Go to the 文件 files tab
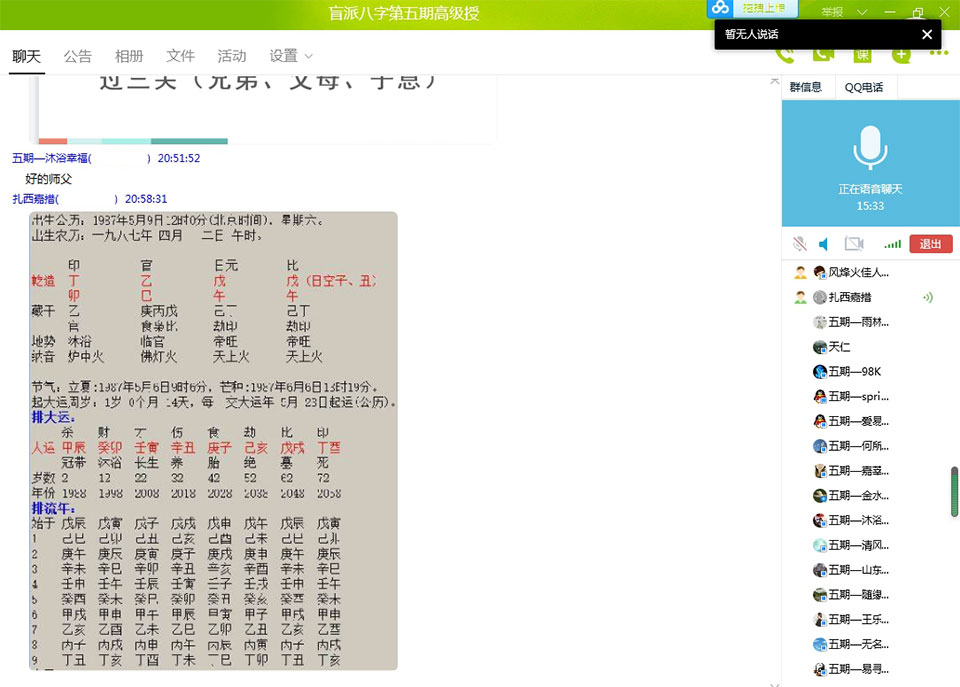 pos(181,56)
